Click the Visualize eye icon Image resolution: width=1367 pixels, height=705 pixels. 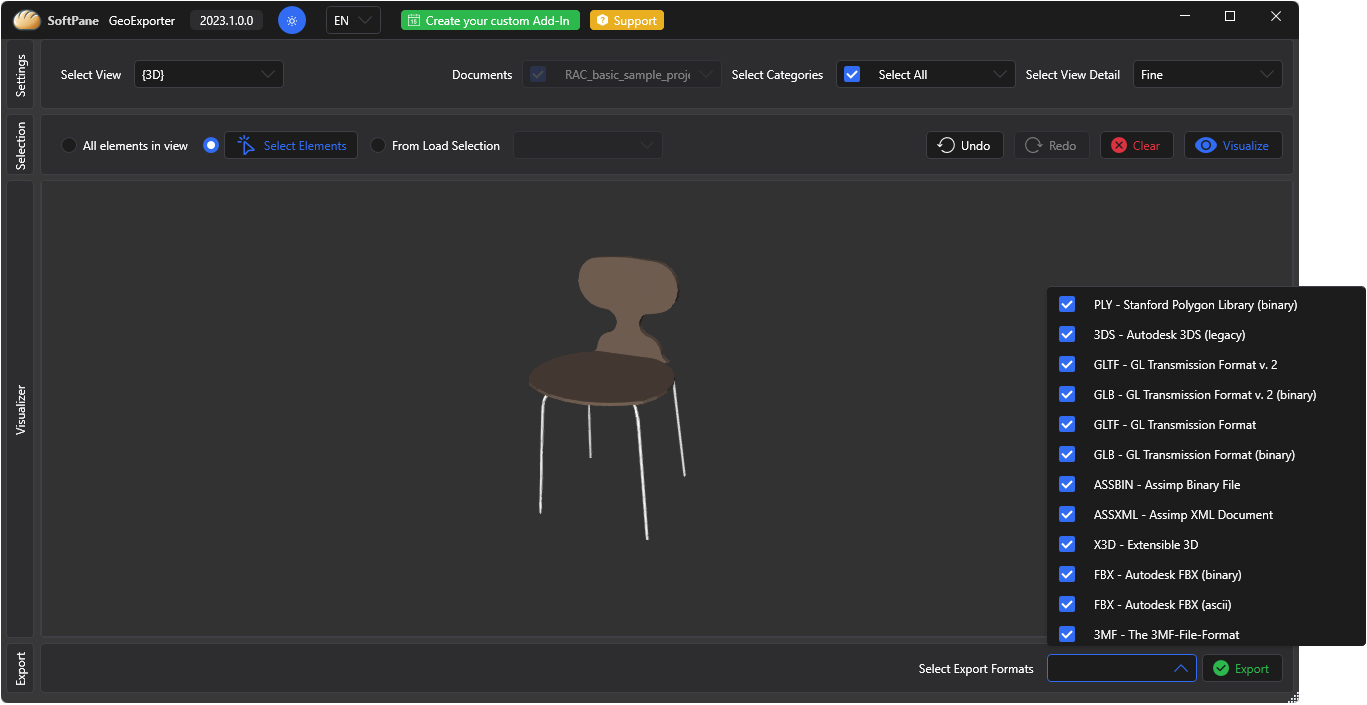[1206, 146]
